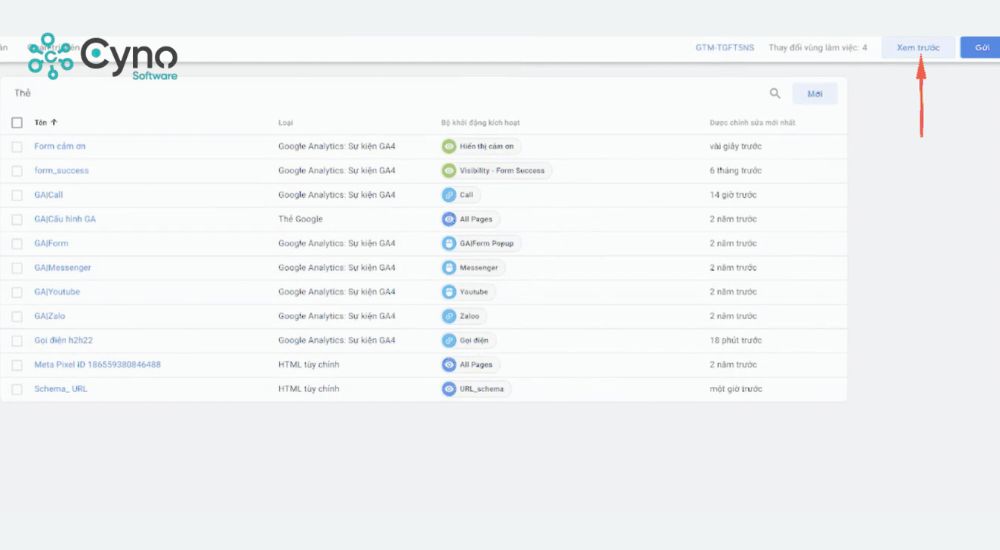The image size is (1000, 550).
Task: Click the green eye icon of Hiển thị cảm ơn trigger
Action: click(450, 146)
